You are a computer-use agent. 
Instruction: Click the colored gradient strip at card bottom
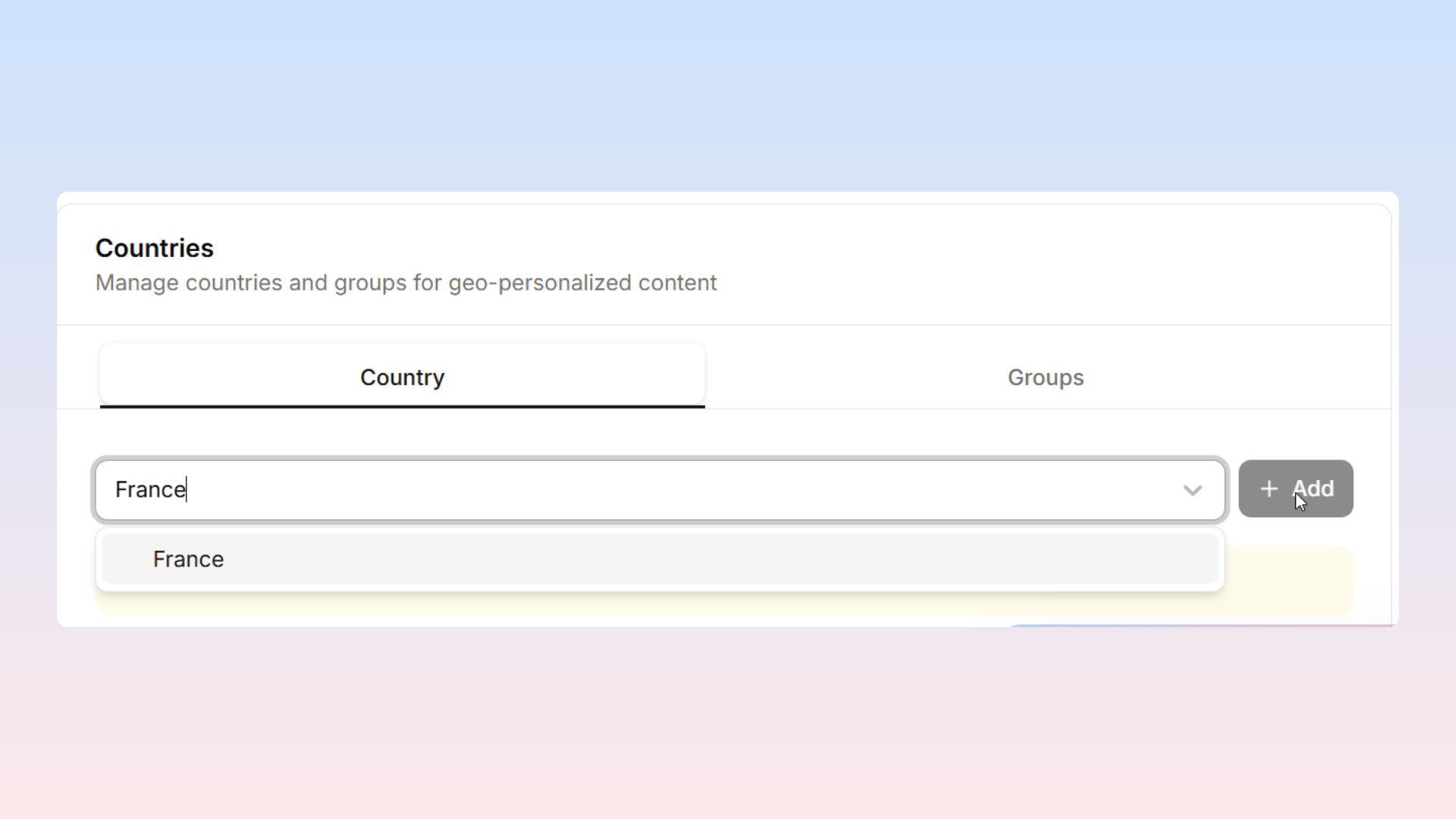pos(1202,626)
